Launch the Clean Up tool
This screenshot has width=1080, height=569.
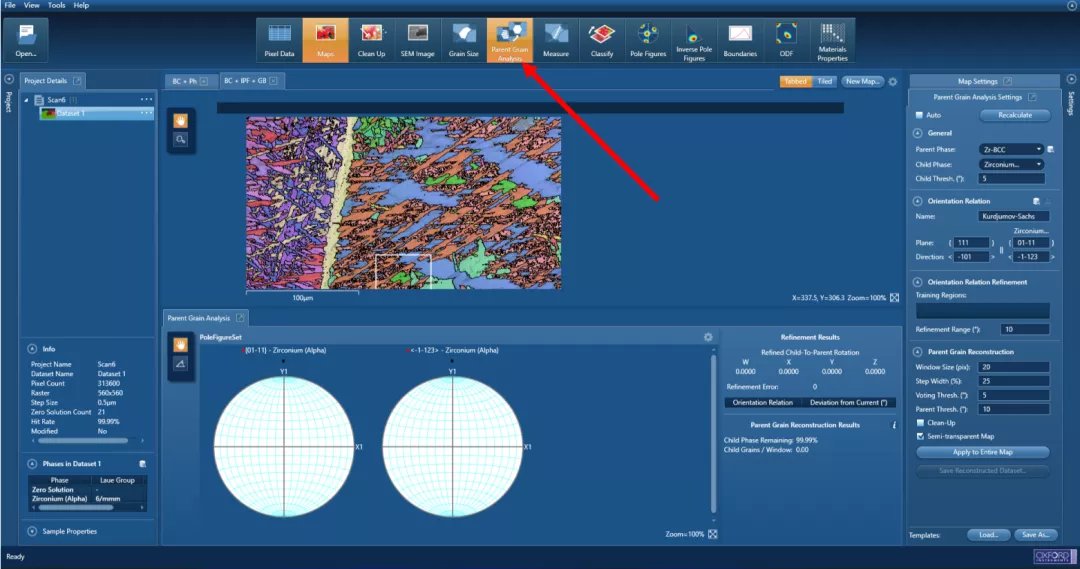[x=371, y=40]
